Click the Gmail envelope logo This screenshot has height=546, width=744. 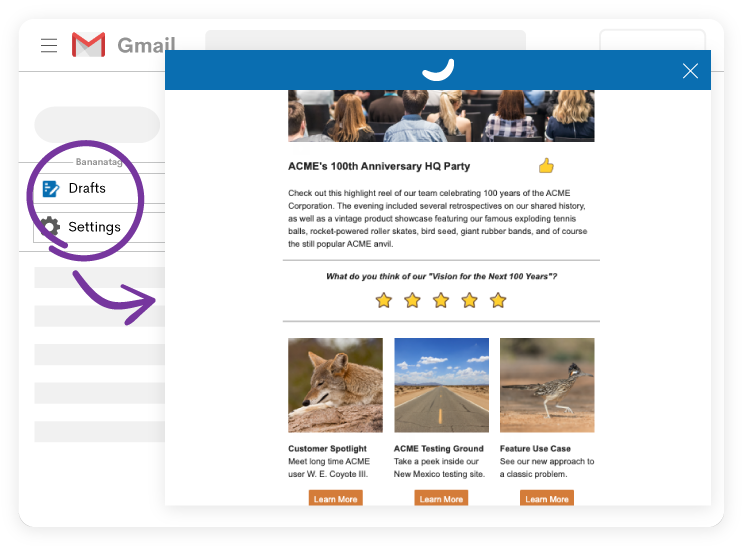pyautogui.click(x=88, y=45)
